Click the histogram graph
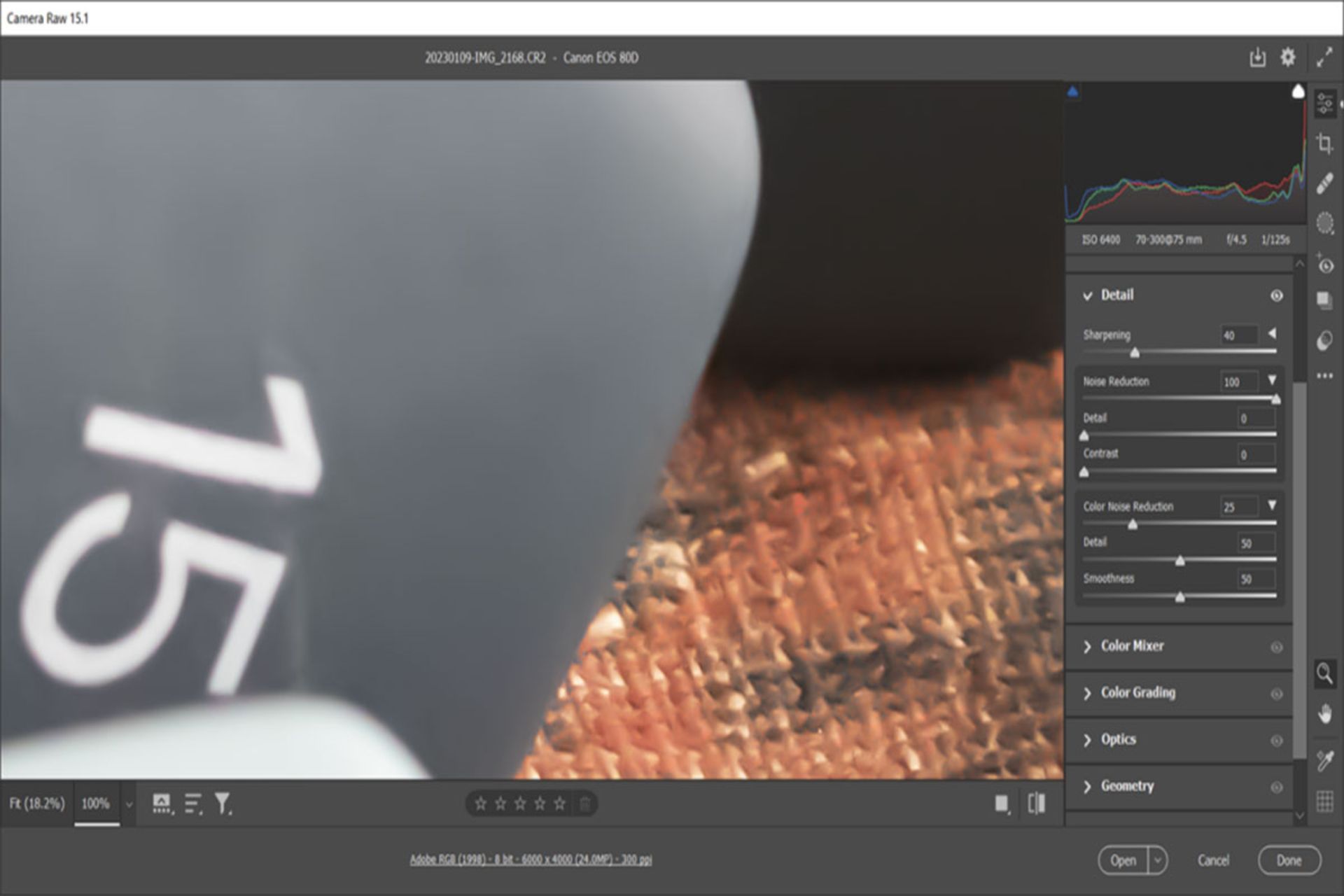Screen dimensions: 1344x896 pyautogui.click(x=1184, y=154)
